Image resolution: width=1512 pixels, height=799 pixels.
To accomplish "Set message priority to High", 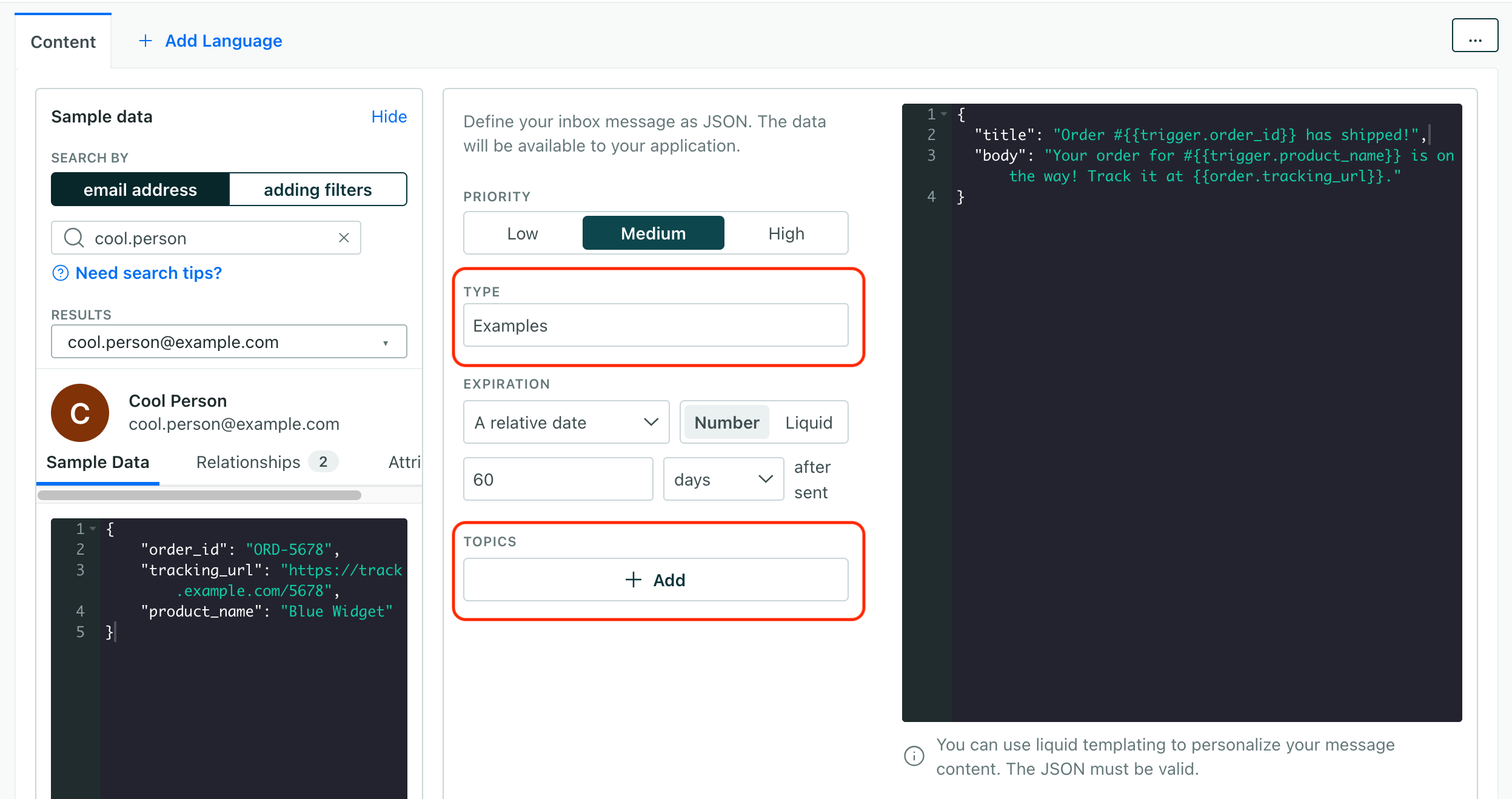I will 786,233.
